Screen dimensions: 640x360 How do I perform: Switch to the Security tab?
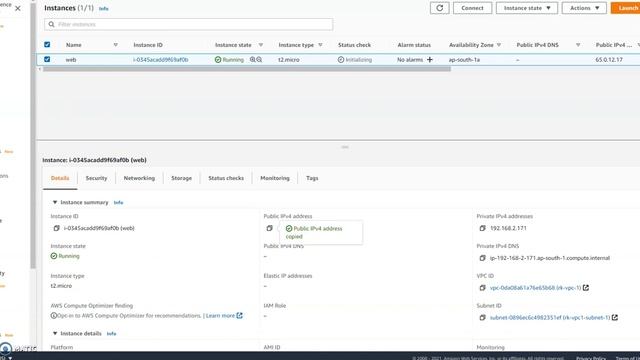[x=96, y=178]
